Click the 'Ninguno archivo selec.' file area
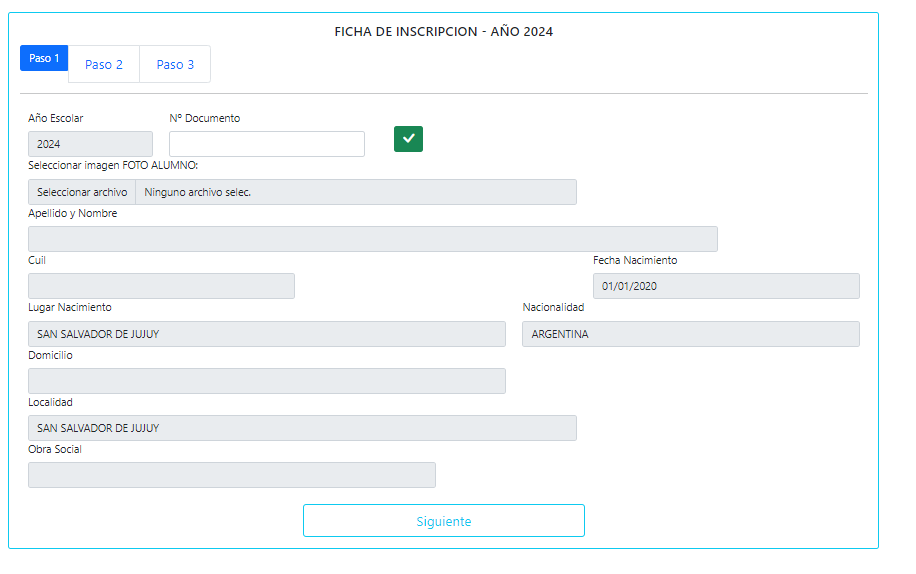 click(x=356, y=192)
